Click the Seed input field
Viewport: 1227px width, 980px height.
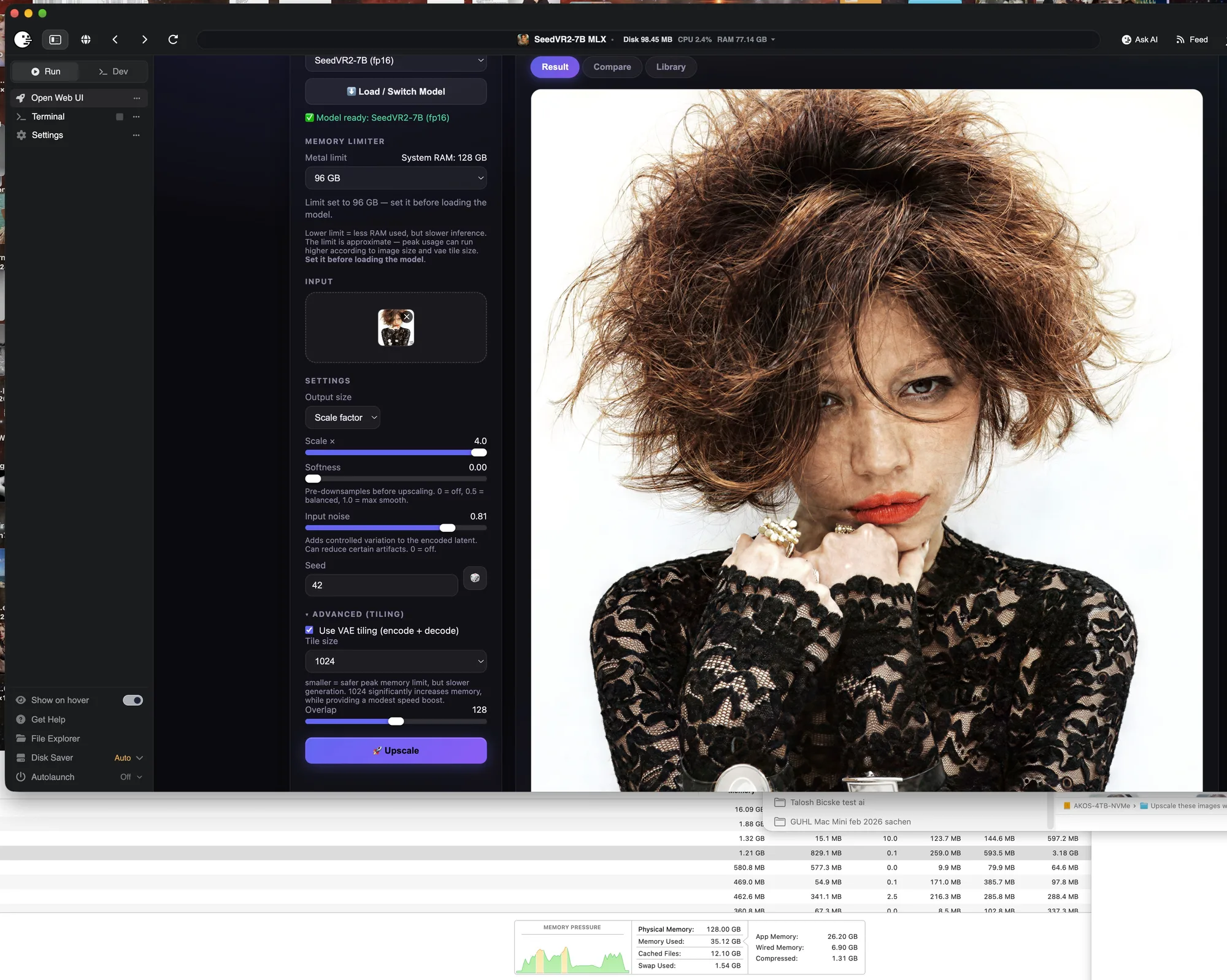click(x=381, y=585)
